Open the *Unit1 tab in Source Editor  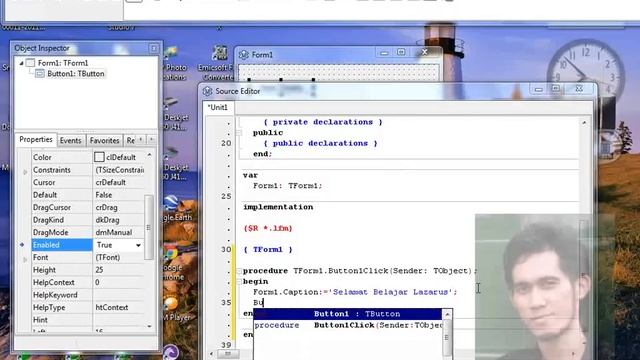218,107
